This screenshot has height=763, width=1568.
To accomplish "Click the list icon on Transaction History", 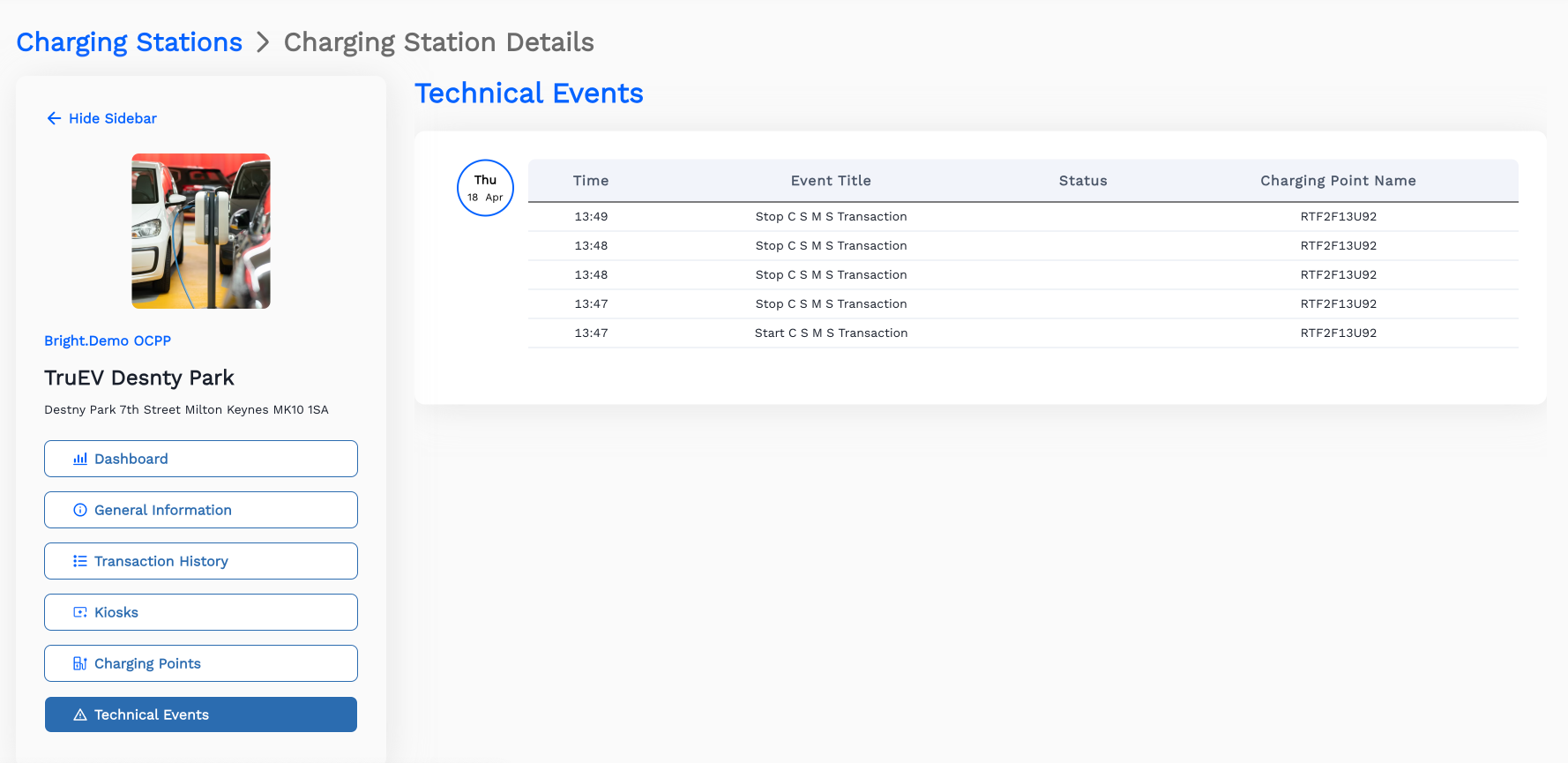I will pos(80,561).
